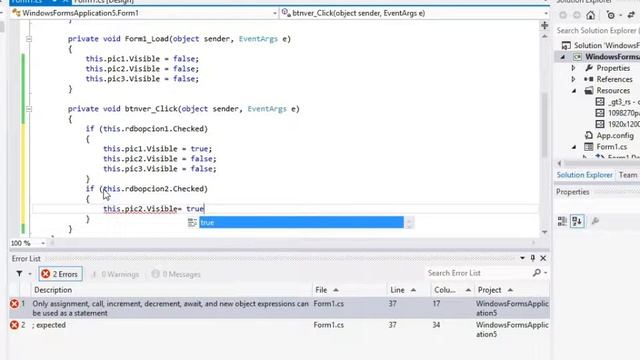Click the Properties wrench node icon
Viewport: 640px width, 360px height.
pos(589,68)
